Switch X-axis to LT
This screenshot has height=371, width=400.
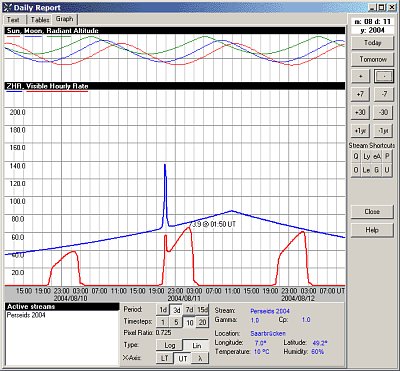(x=164, y=358)
